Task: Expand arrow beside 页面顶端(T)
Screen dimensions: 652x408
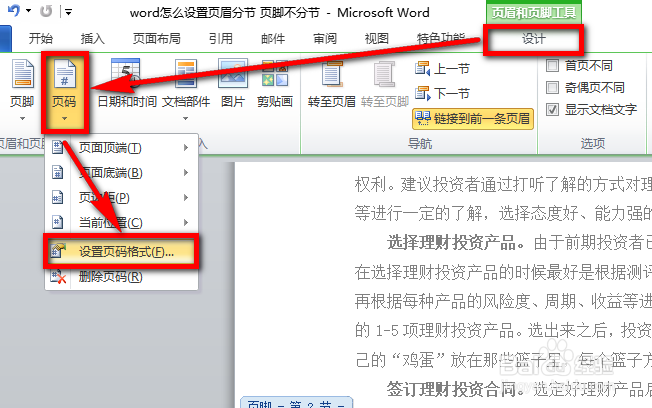Action: click(x=186, y=148)
